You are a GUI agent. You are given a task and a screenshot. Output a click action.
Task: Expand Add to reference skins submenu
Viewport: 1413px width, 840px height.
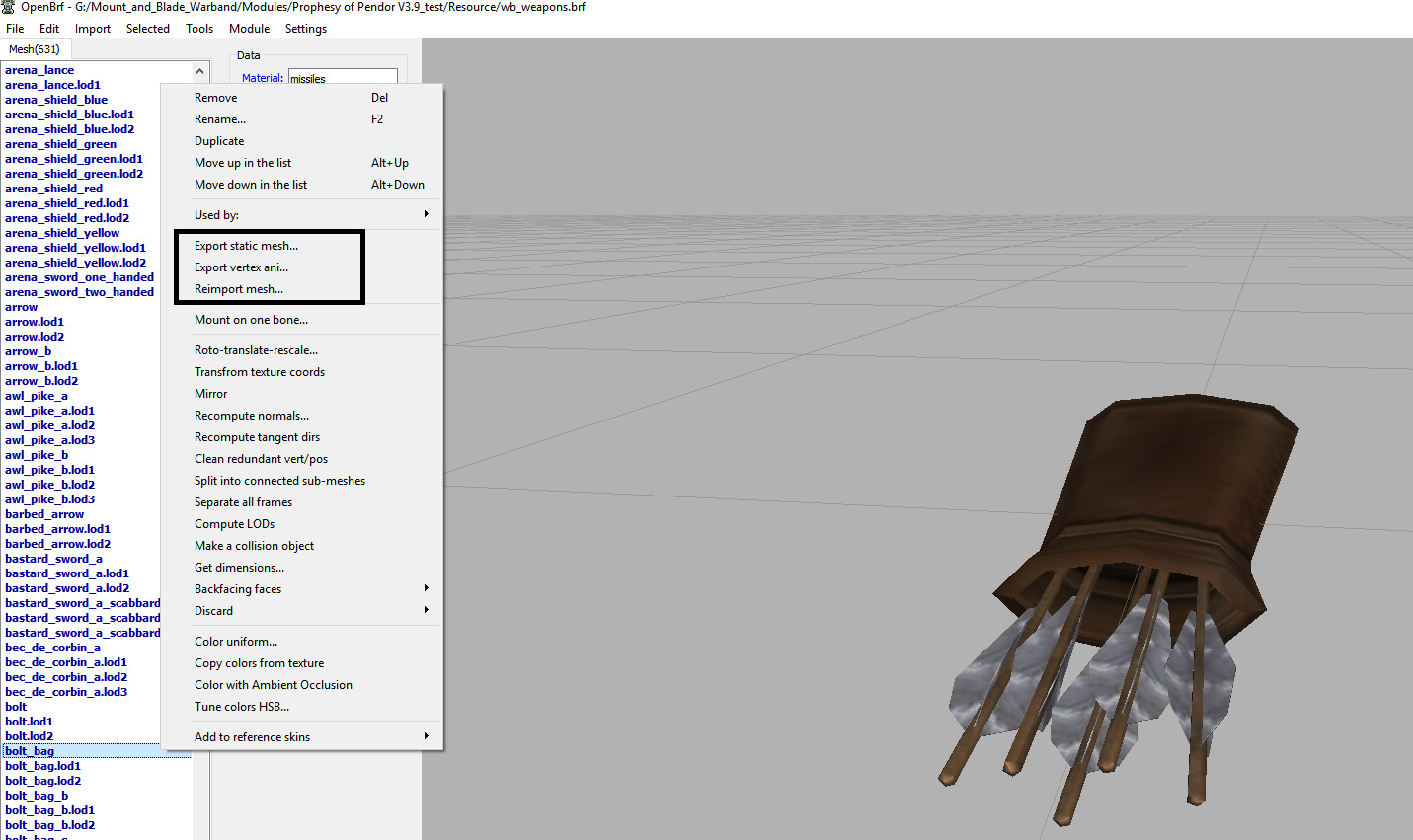tap(302, 737)
